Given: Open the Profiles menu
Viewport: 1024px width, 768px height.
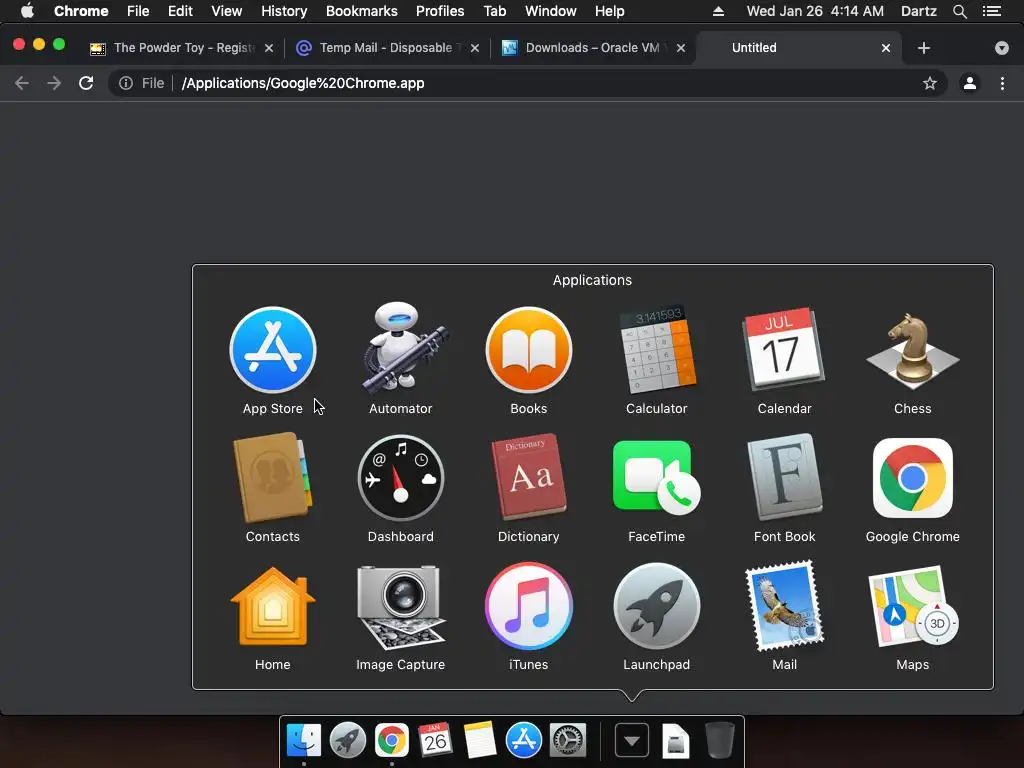Looking at the screenshot, I should 440,11.
